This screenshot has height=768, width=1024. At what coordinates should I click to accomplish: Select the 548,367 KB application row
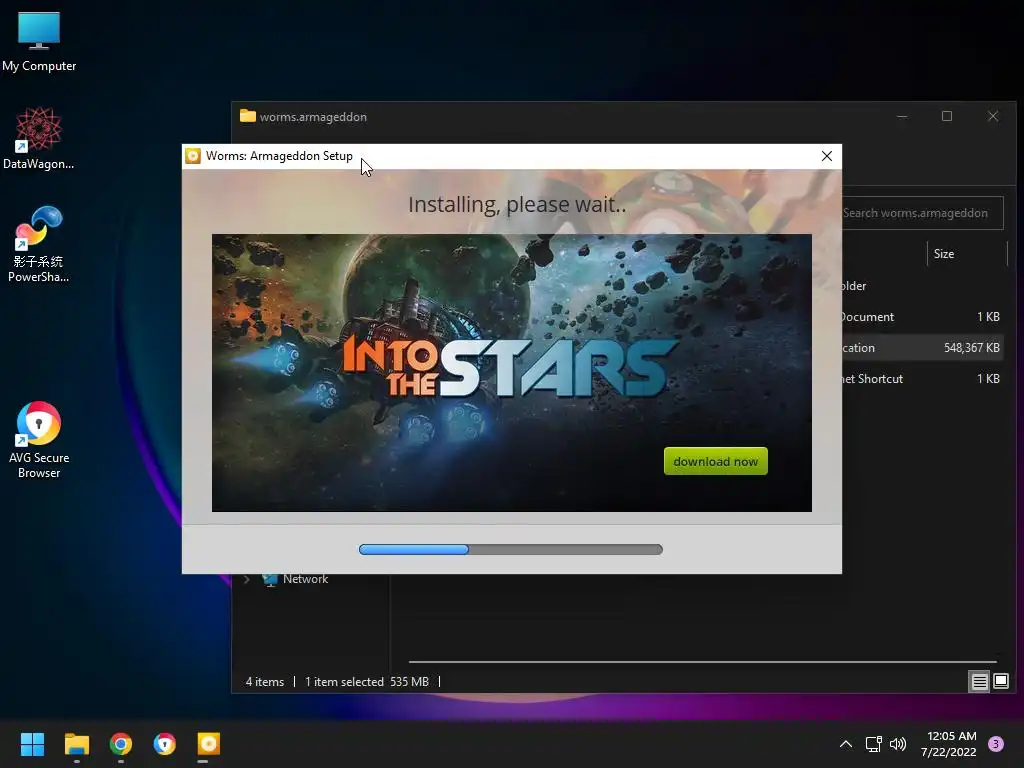922,348
